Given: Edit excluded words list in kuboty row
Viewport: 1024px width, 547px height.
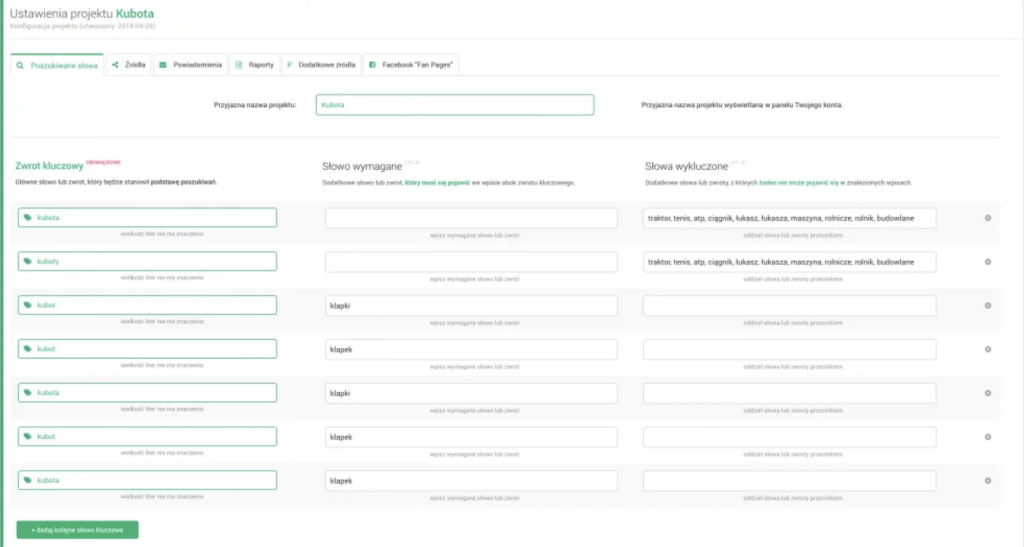Looking at the screenshot, I should [x=790, y=262].
